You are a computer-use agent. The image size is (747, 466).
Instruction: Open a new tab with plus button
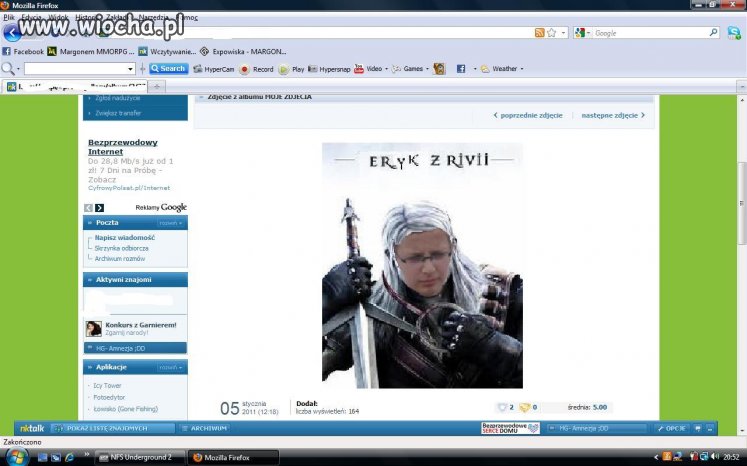coord(157,86)
